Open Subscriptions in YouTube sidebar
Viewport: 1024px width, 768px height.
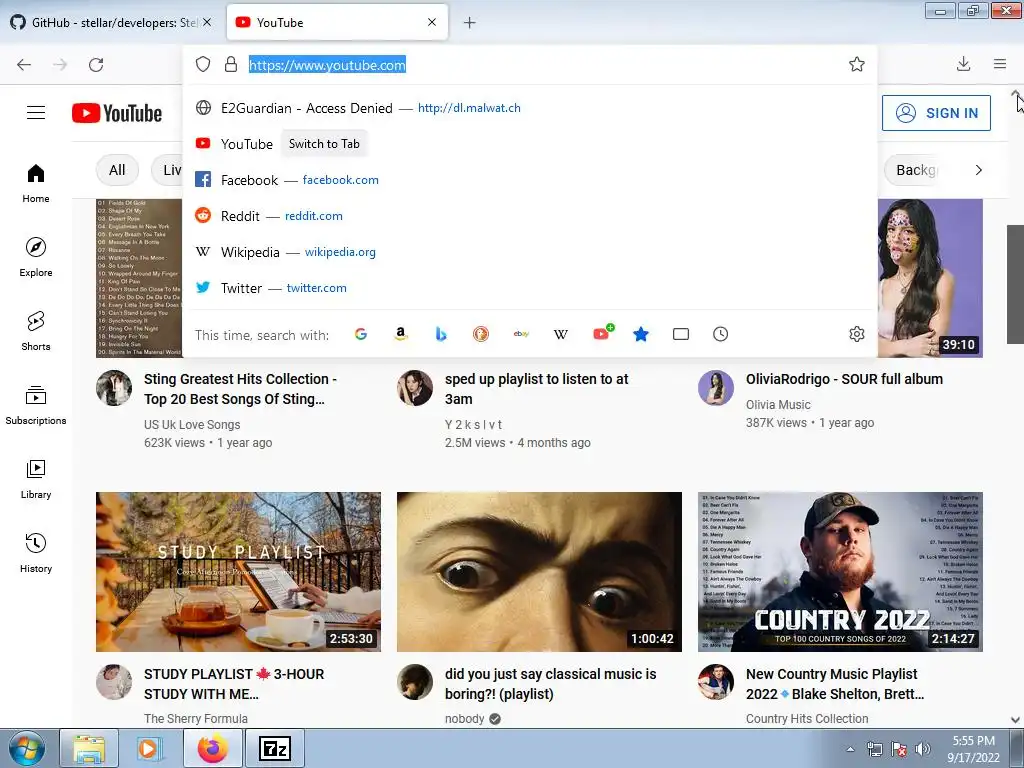pyautogui.click(x=36, y=405)
